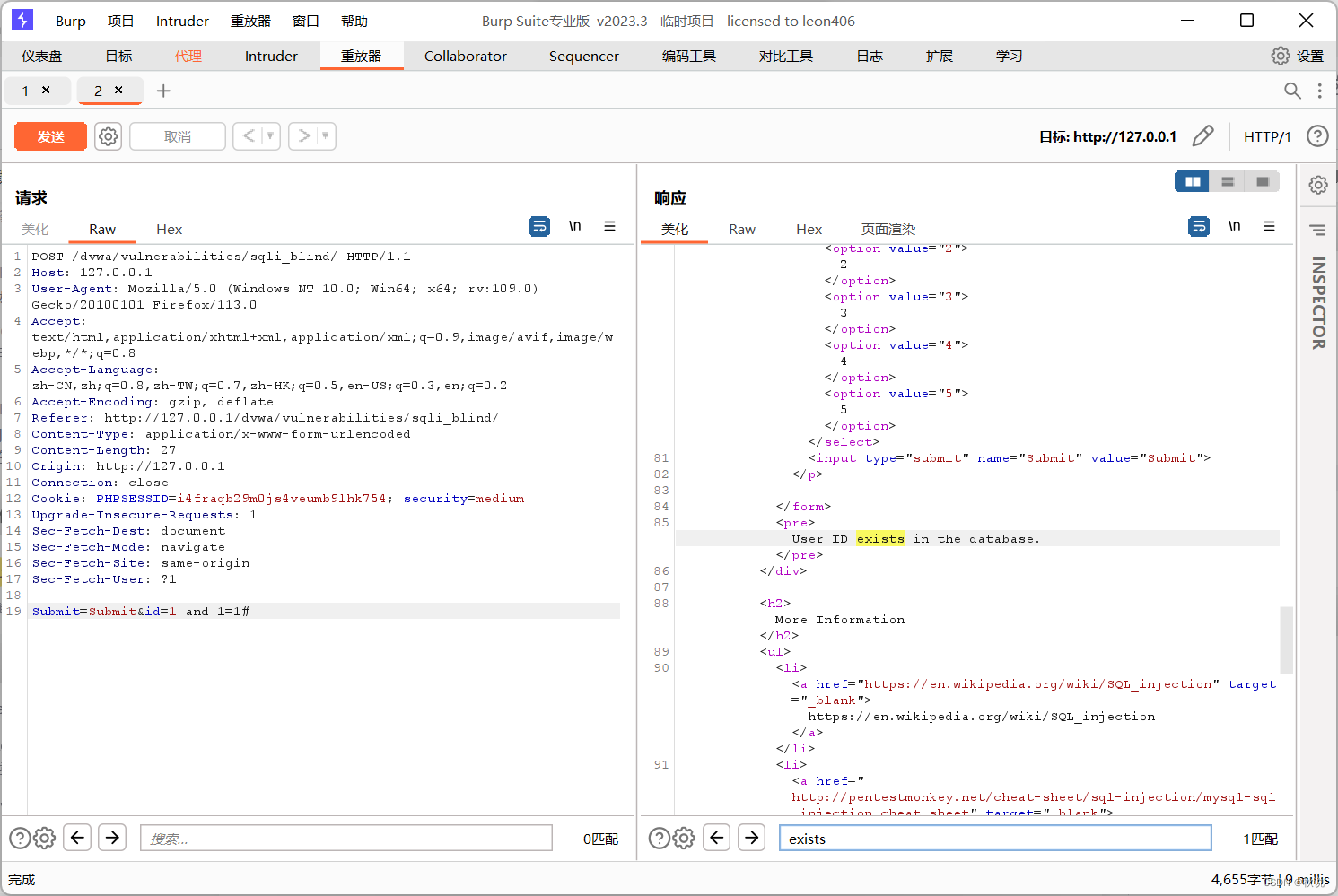
Task: Toggle request word-wrap icon
Action: [x=539, y=226]
